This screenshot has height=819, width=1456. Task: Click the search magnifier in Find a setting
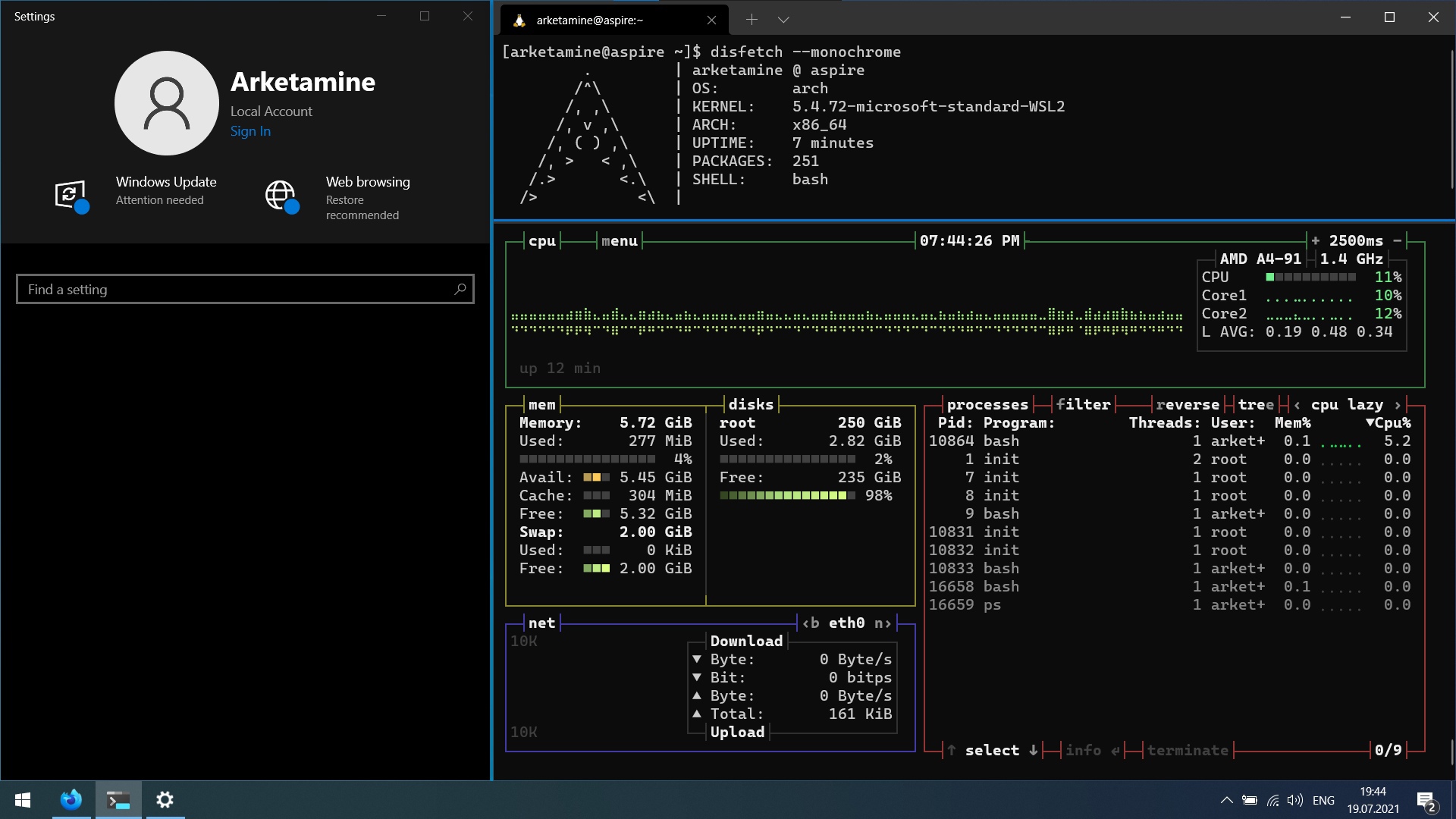coord(460,289)
